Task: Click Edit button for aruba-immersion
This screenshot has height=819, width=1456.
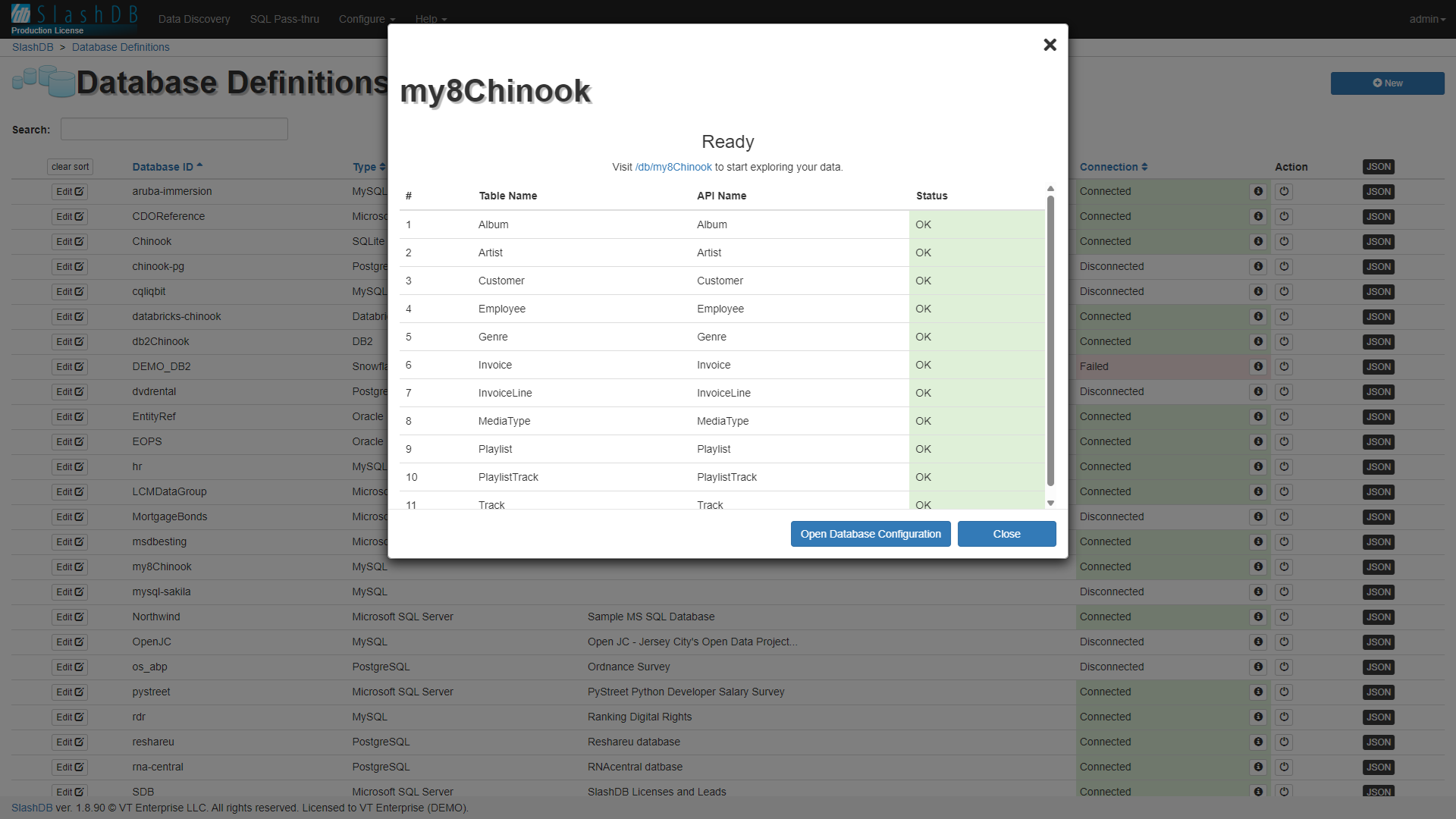Action: point(70,192)
